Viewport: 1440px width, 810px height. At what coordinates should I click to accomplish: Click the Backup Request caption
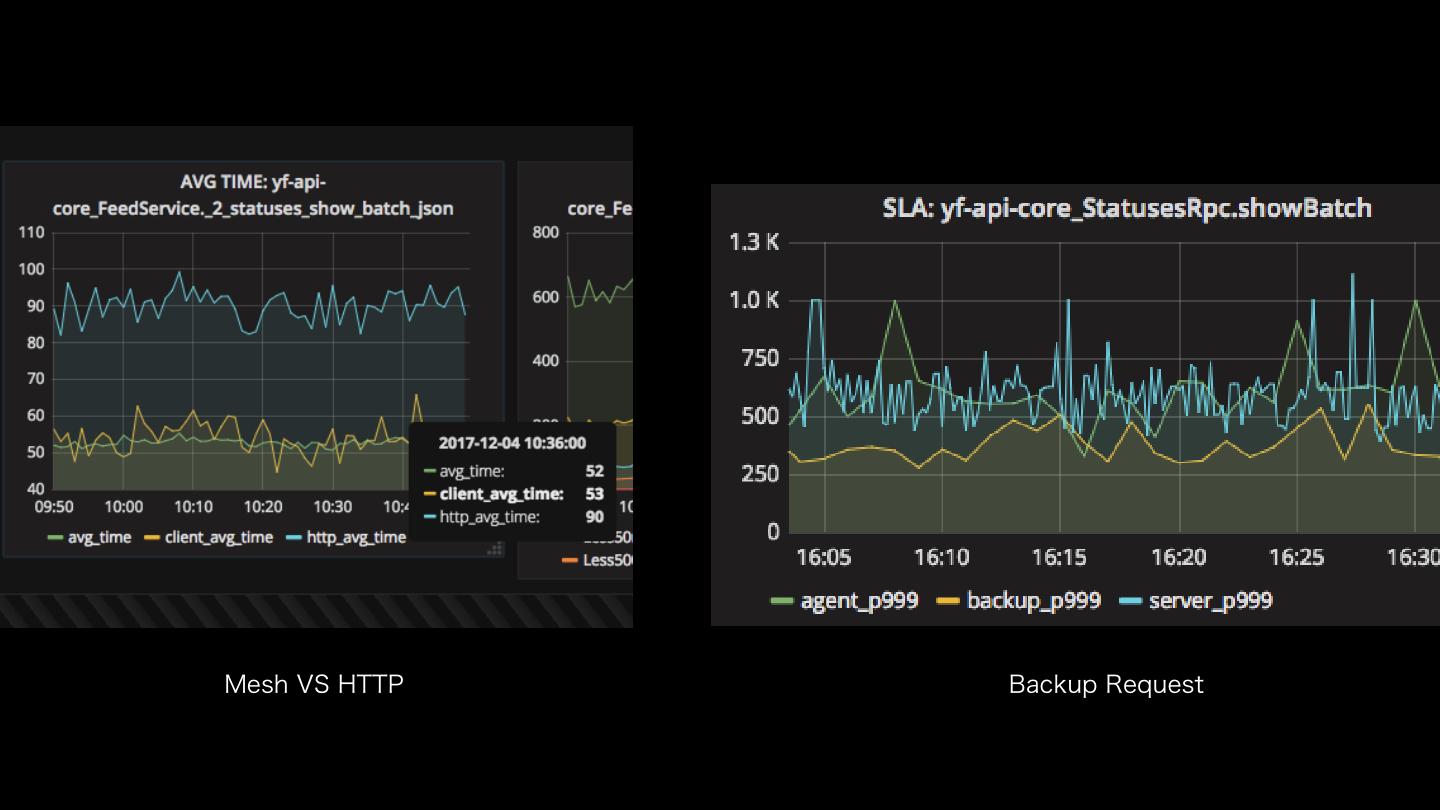1106,684
